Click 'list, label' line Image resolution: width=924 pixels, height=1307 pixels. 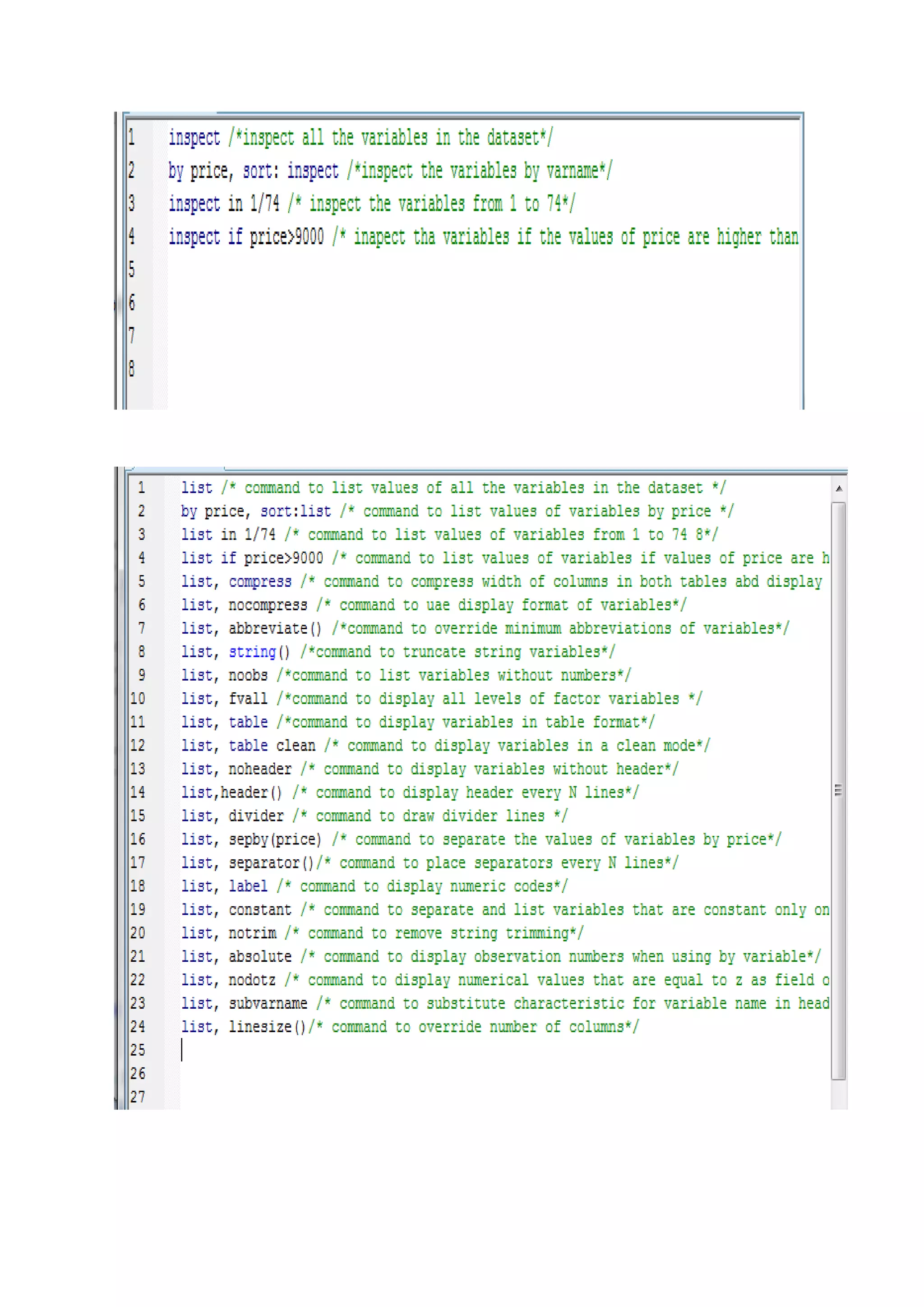tap(374, 886)
